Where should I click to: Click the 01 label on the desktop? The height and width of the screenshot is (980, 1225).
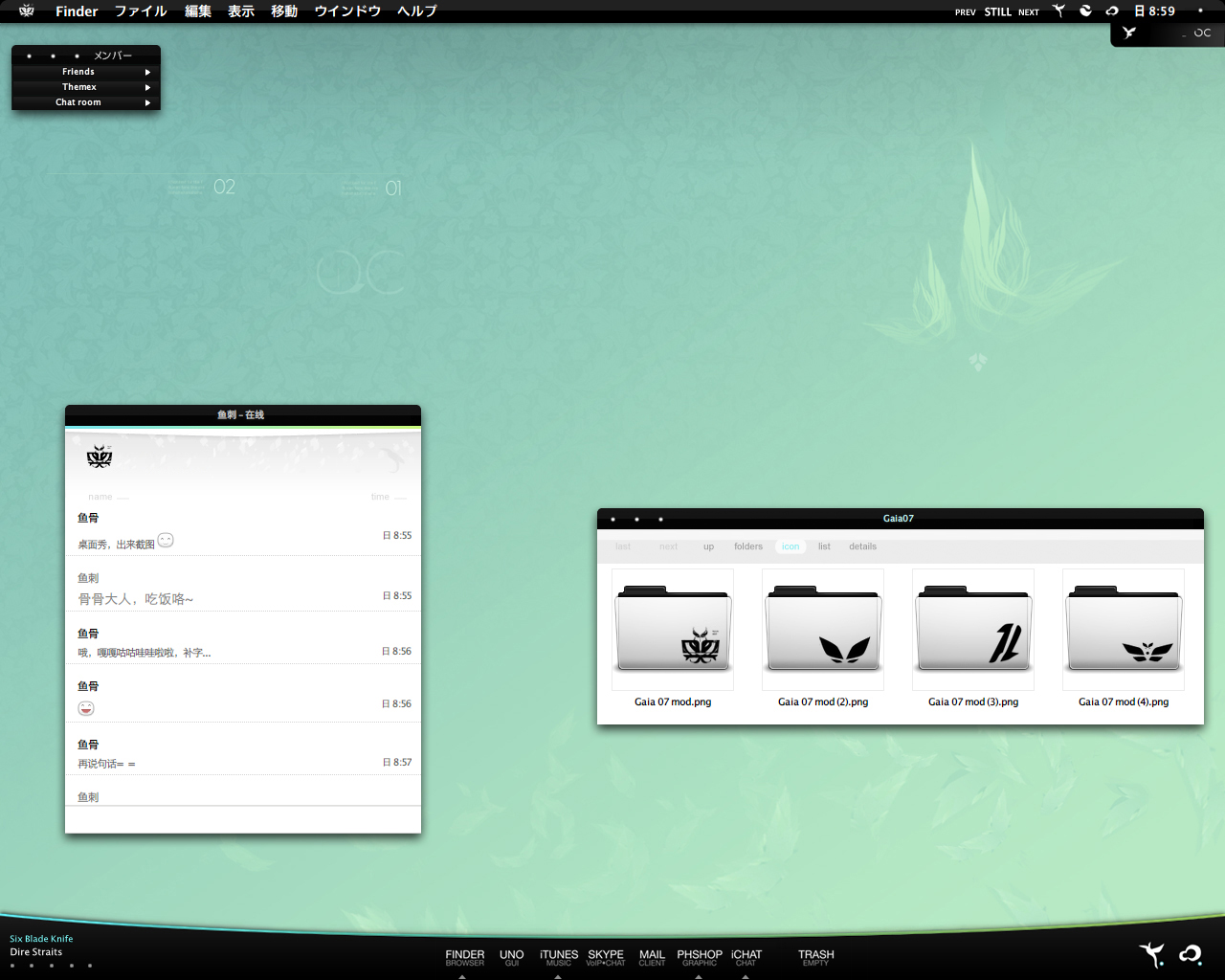pyautogui.click(x=393, y=189)
